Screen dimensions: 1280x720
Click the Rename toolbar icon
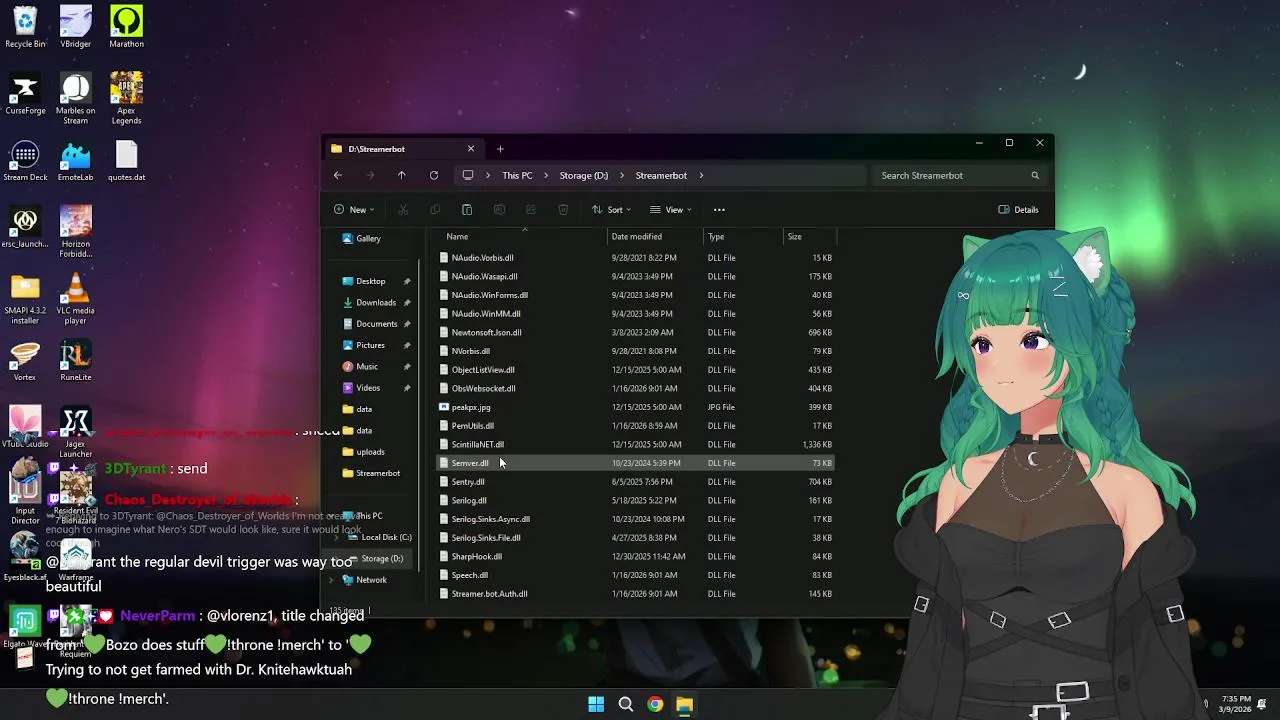point(499,210)
